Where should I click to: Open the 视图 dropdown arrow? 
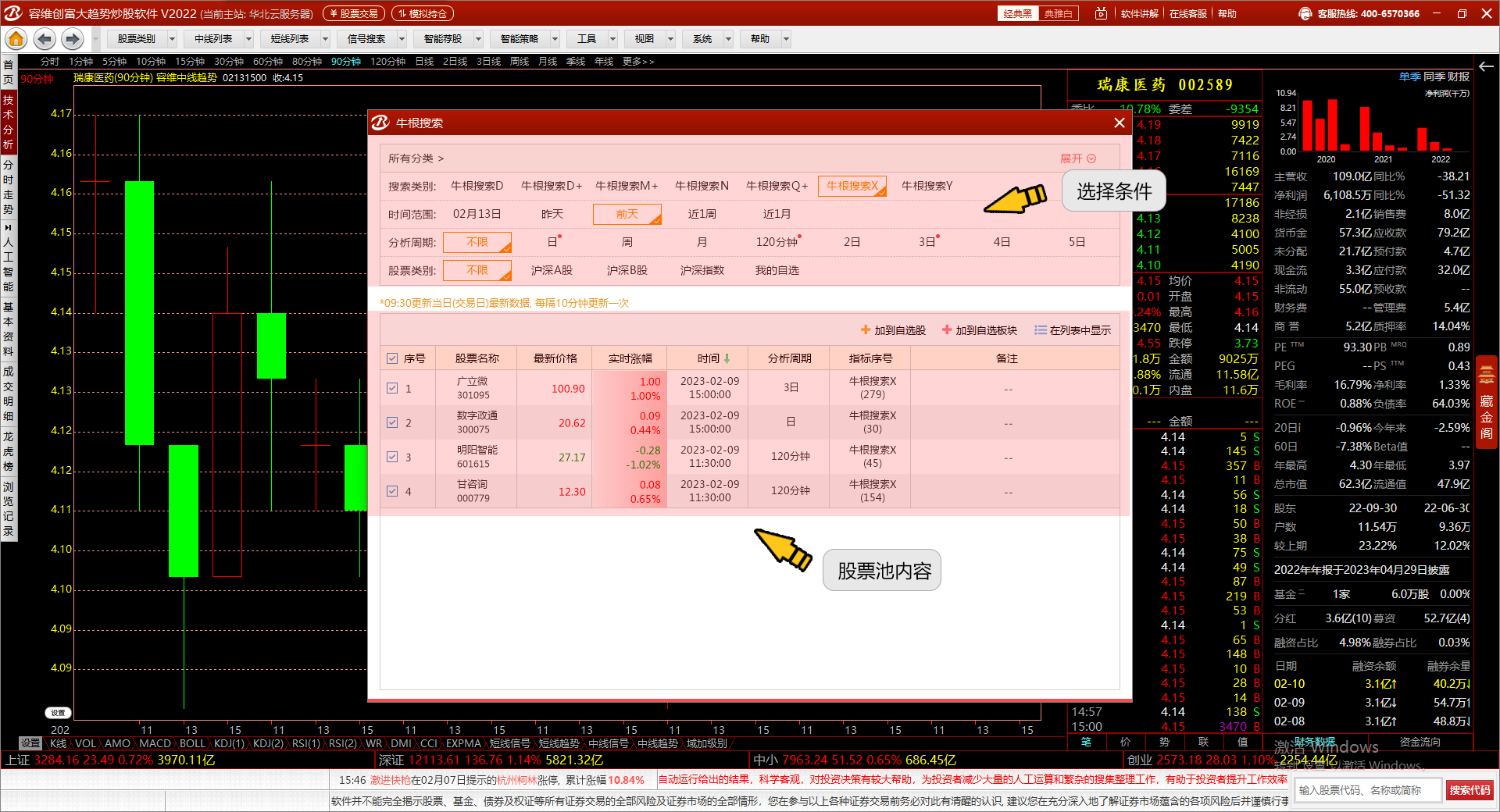pos(670,39)
